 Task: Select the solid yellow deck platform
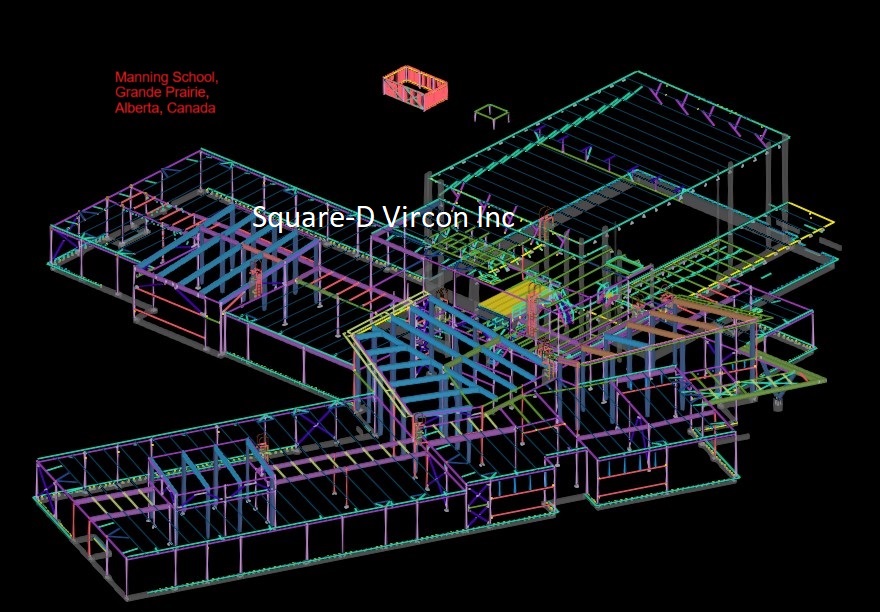click(512, 298)
